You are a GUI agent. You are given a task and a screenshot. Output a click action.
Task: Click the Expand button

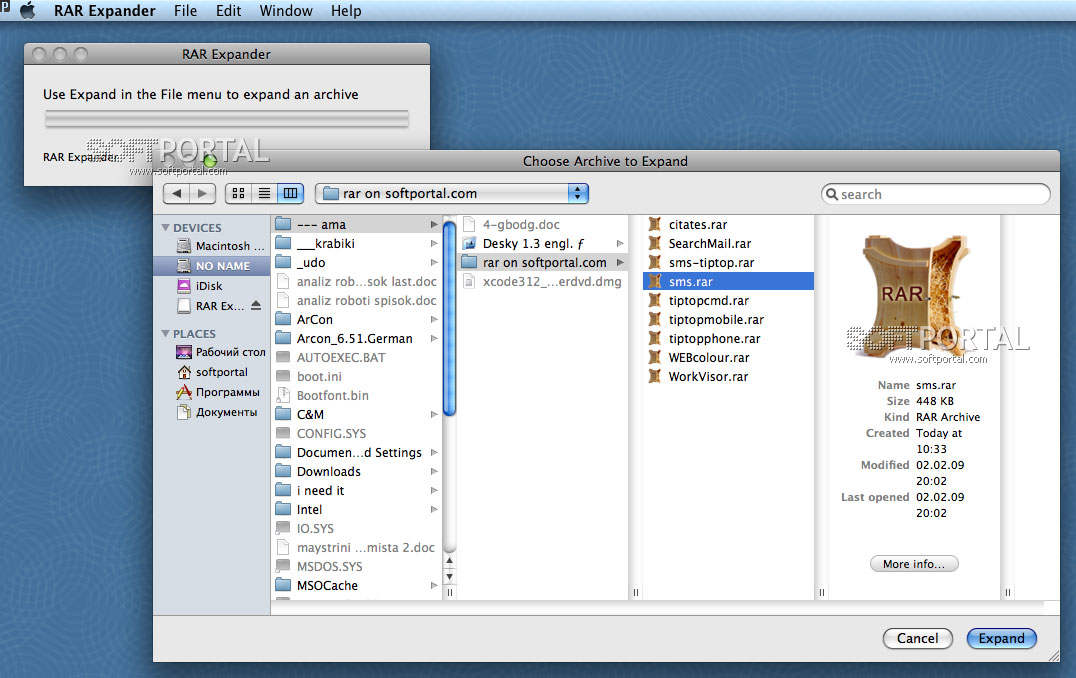[x=1001, y=638]
